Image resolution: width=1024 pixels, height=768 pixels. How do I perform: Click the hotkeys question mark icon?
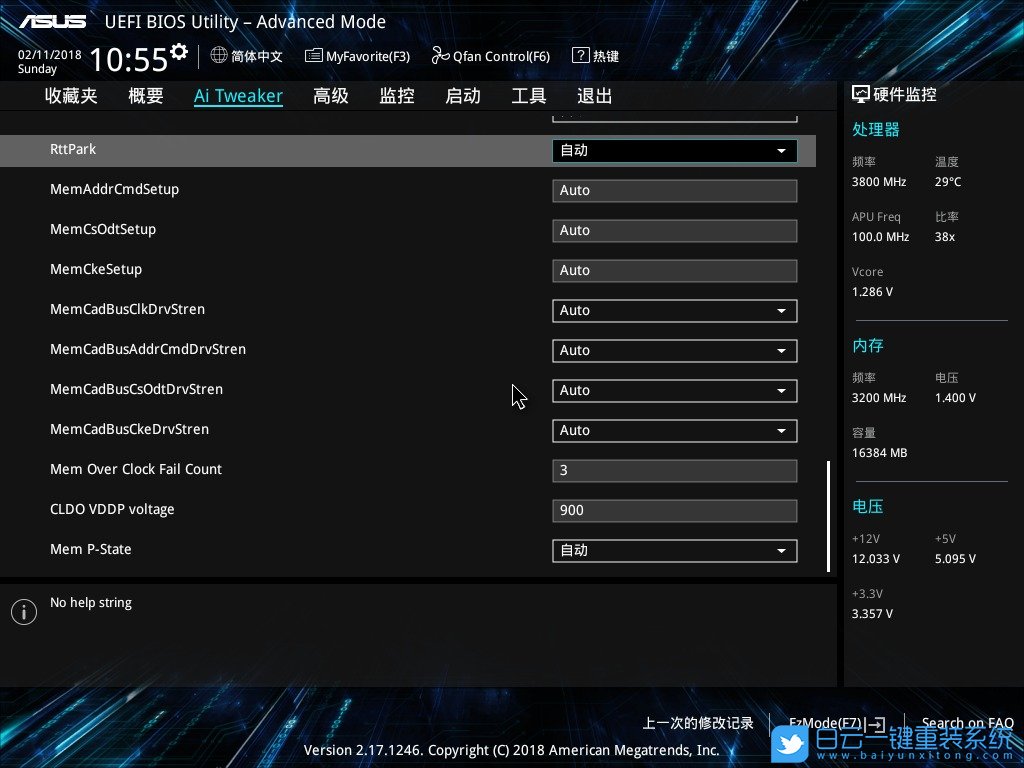580,56
